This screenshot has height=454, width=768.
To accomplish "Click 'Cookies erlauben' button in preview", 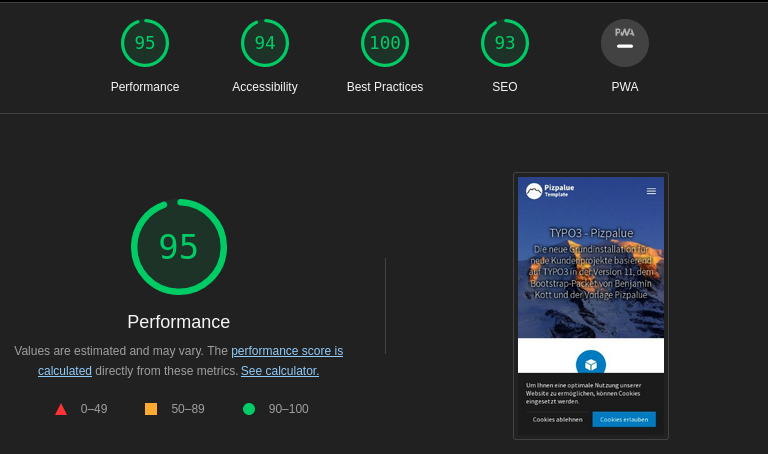I will 624,419.
